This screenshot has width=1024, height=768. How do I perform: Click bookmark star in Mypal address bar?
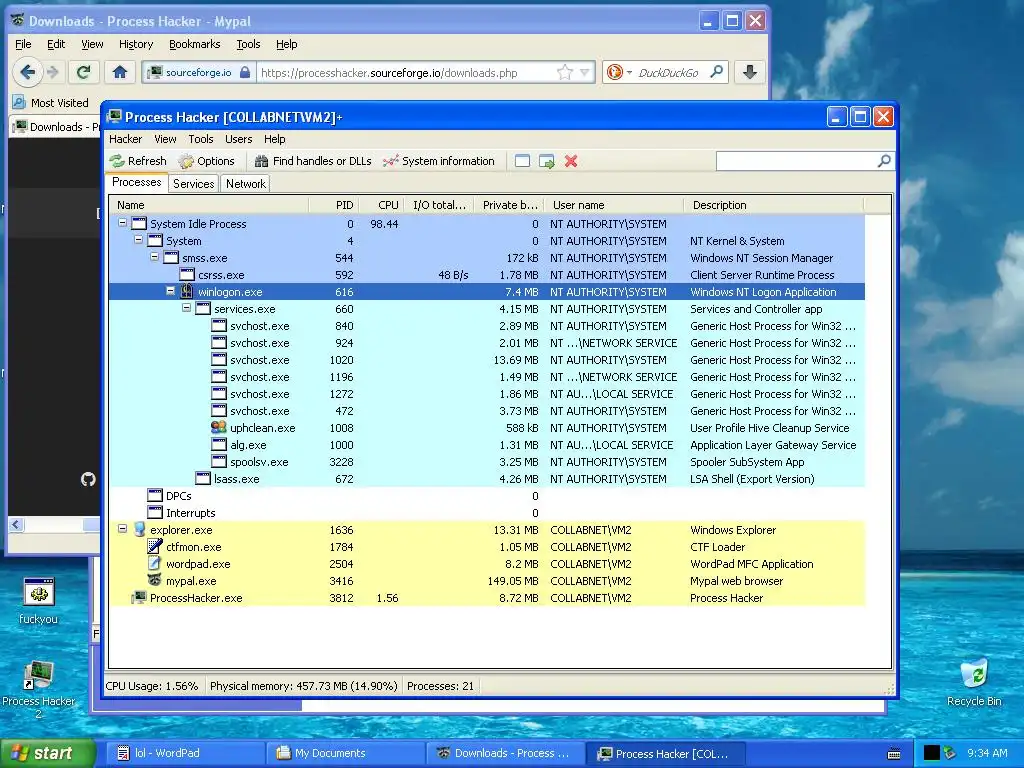[x=565, y=72]
